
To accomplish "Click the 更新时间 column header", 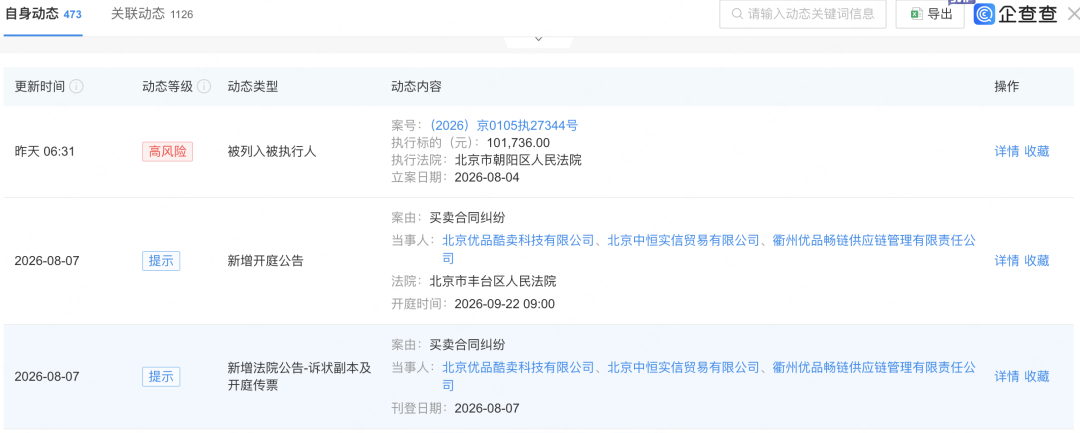I will click(x=40, y=87).
